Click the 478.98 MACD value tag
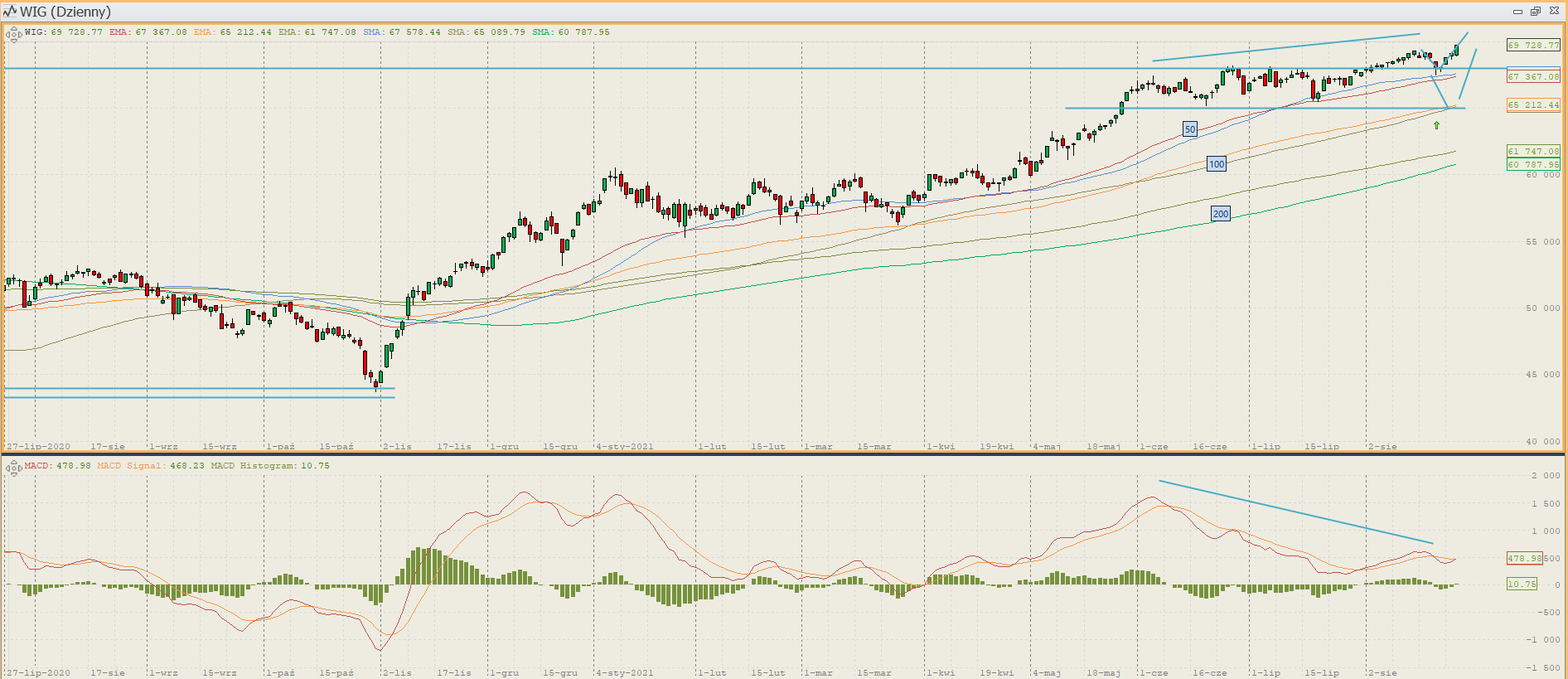The width and height of the screenshot is (1568, 679). click(x=1524, y=558)
